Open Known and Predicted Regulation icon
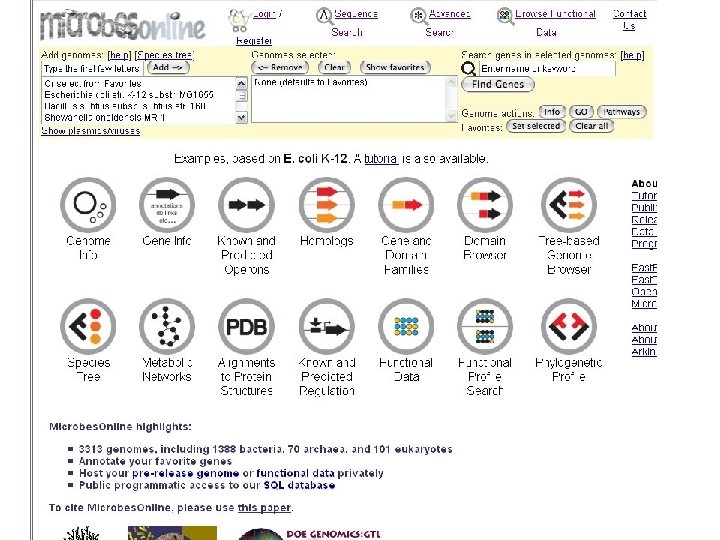This screenshot has width=720, height=540. [326, 326]
